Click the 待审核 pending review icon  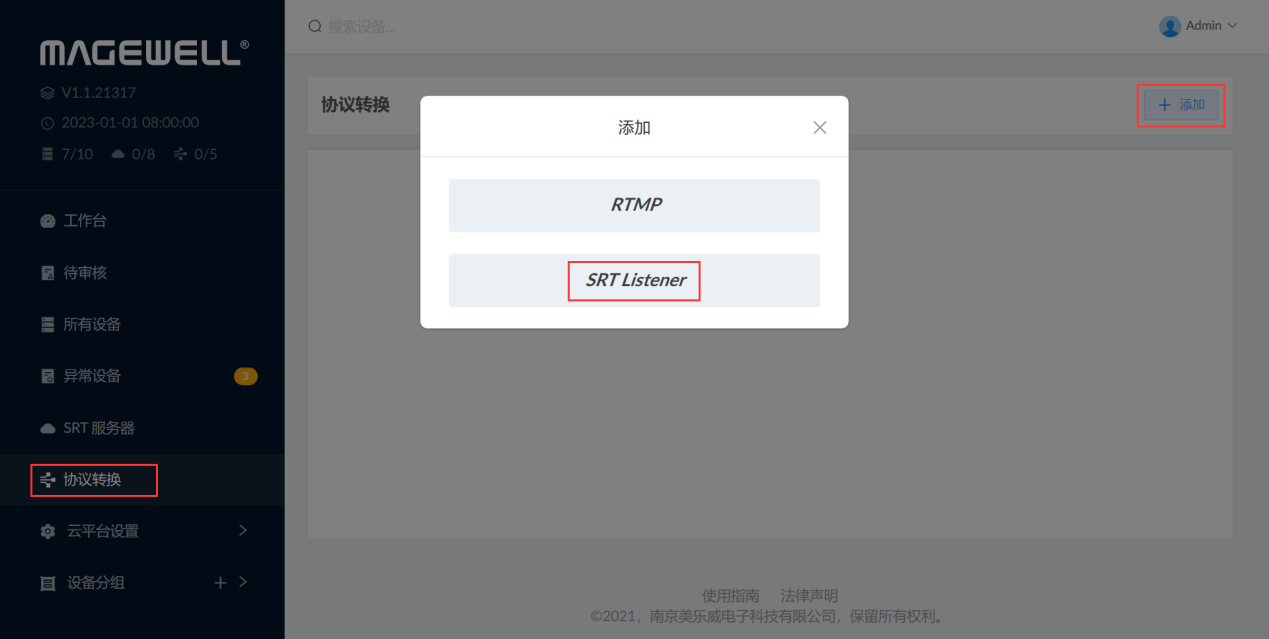[47, 273]
